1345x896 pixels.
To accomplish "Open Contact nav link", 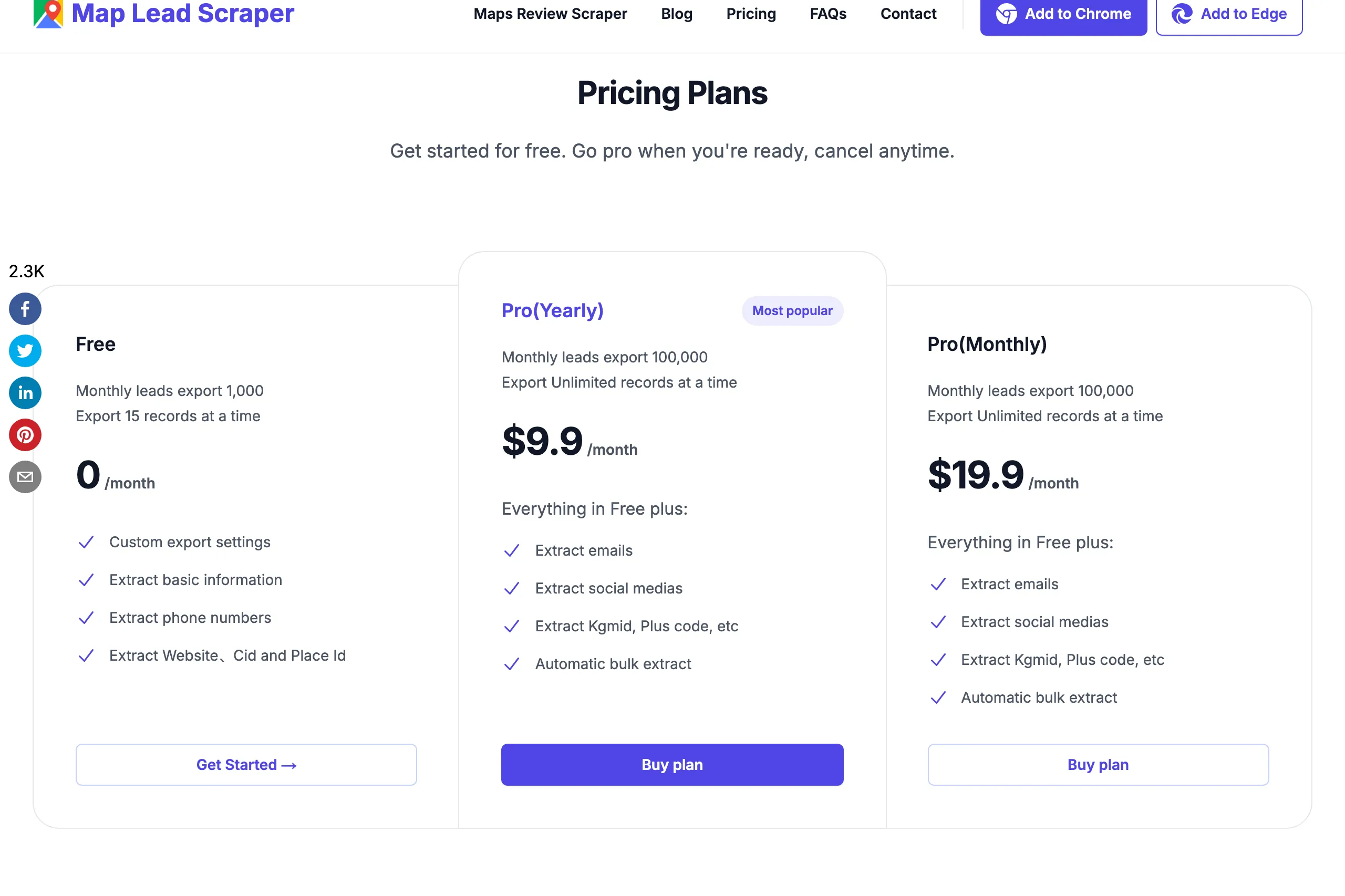I will [x=908, y=14].
